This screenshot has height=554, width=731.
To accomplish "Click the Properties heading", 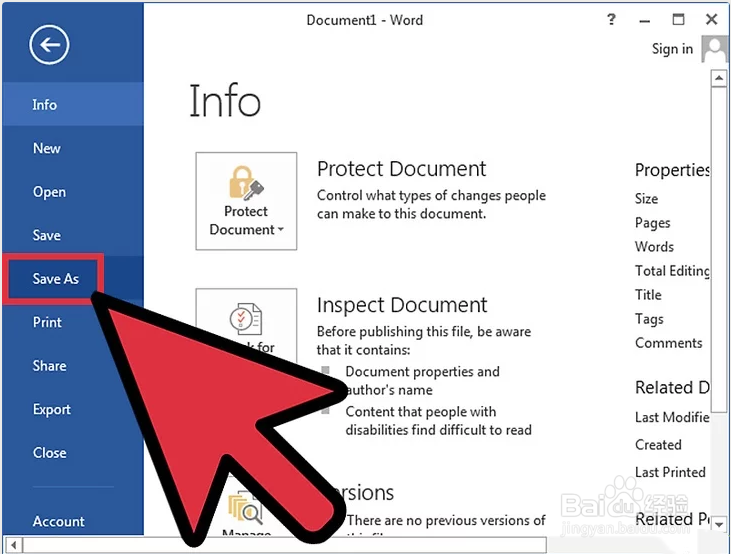I will point(672,170).
